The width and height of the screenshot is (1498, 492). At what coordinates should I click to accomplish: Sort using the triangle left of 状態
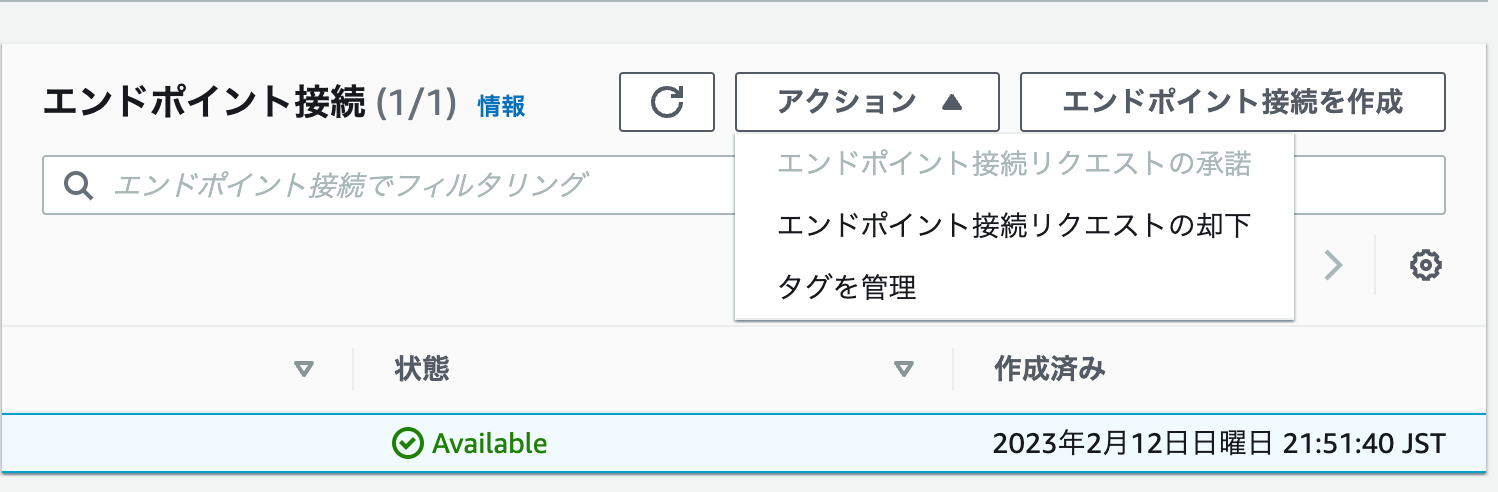[x=304, y=370]
